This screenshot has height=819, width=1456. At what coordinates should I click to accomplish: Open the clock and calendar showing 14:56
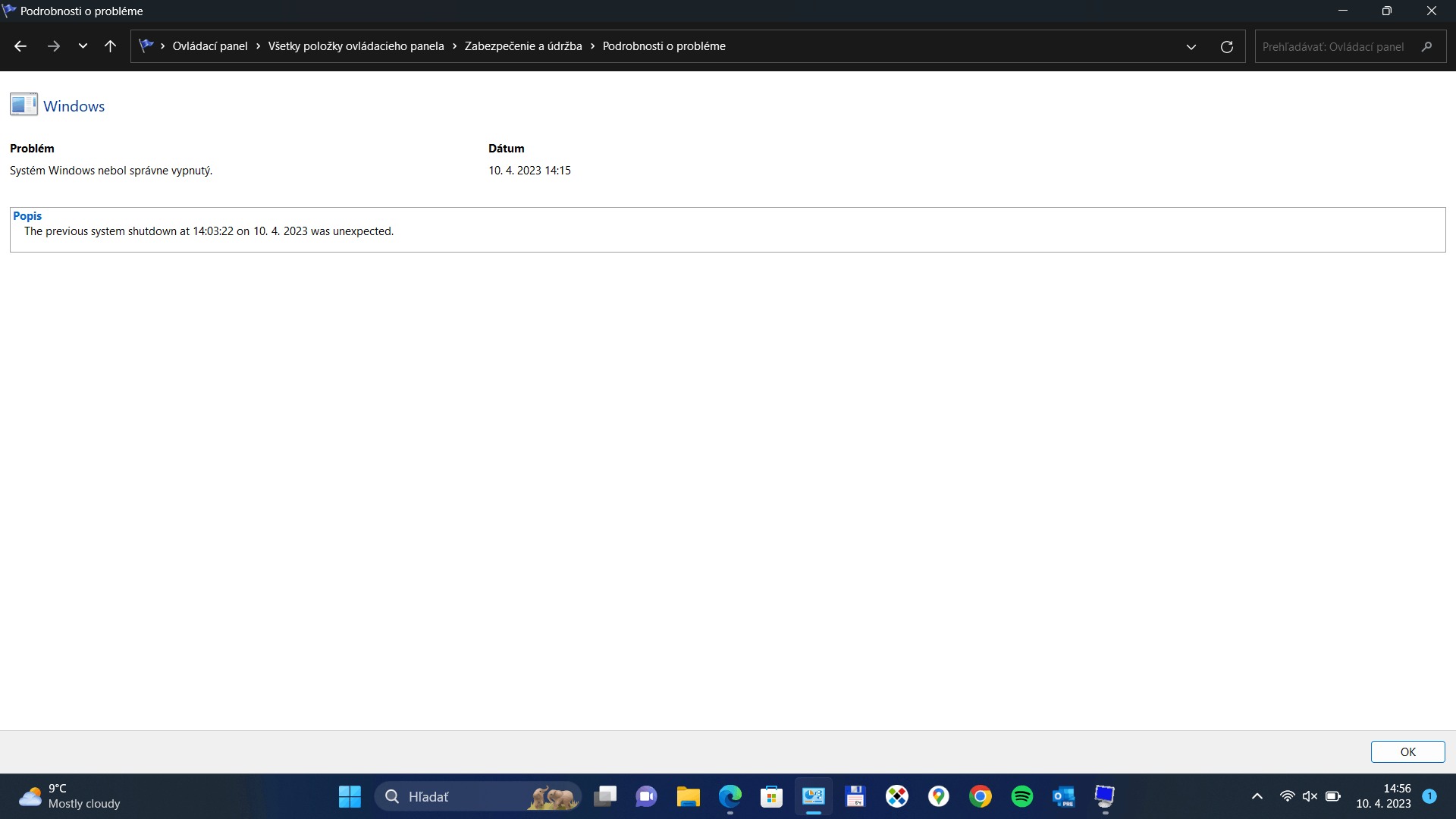click(1383, 796)
